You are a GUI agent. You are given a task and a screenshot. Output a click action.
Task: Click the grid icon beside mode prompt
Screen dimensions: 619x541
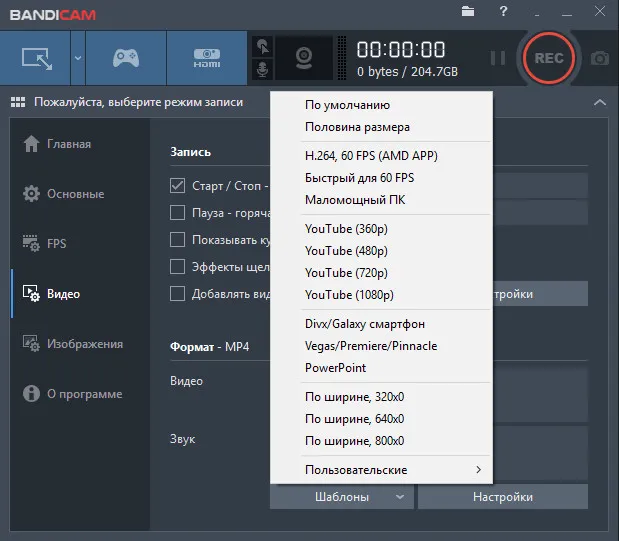coord(18,102)
